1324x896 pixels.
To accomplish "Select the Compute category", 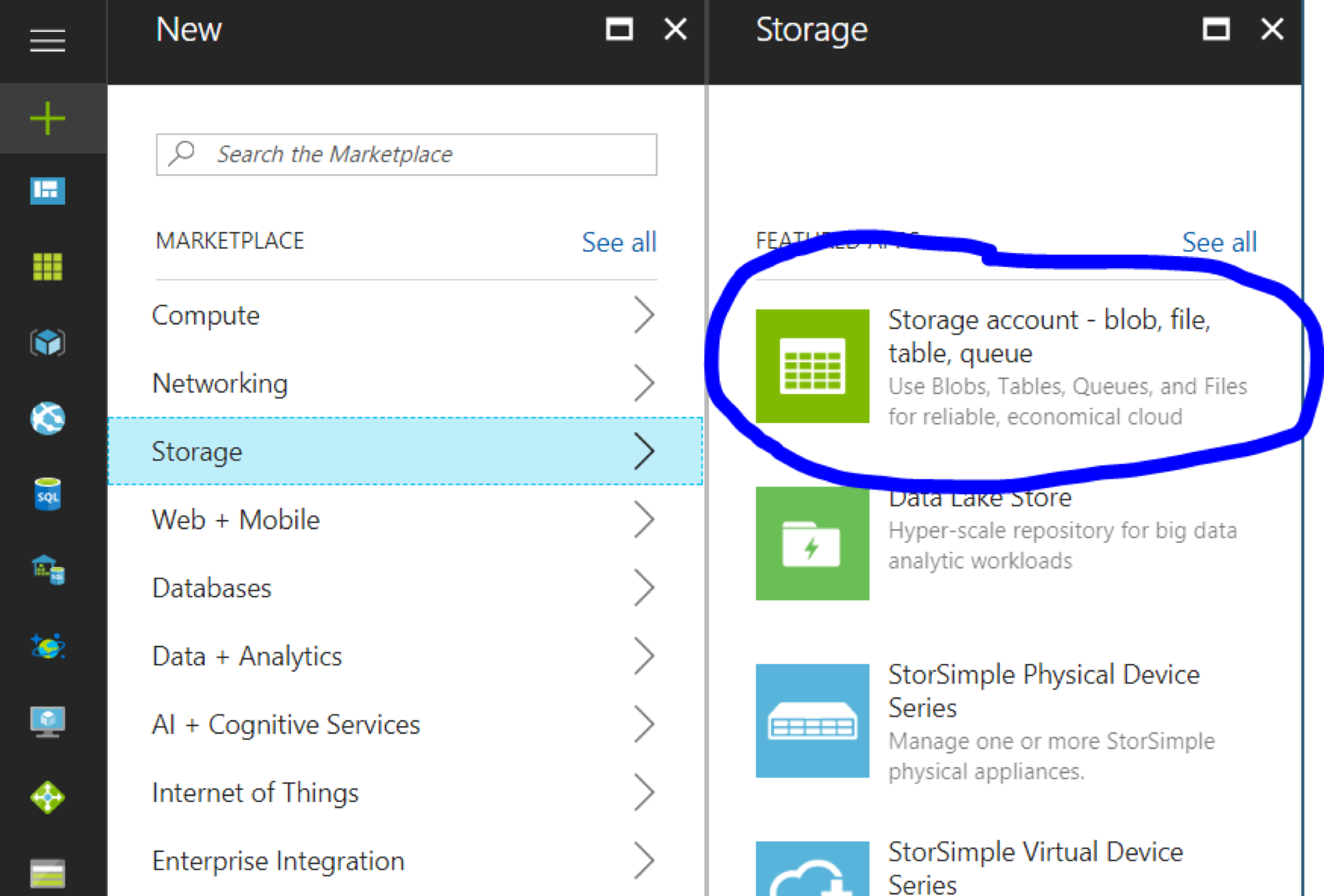I will 405,315.
